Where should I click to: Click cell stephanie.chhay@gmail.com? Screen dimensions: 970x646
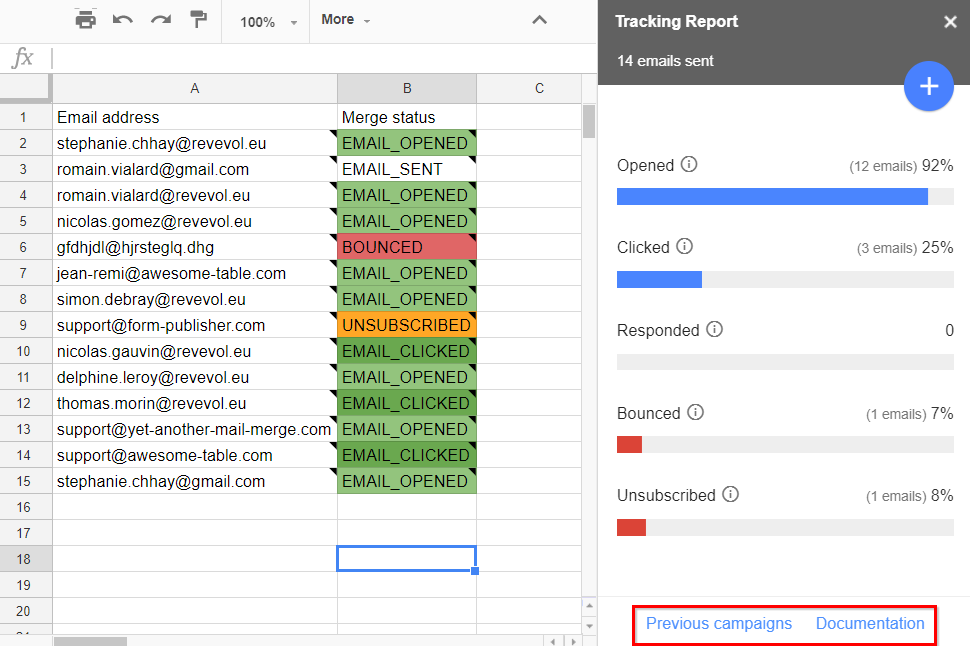click(195, 481)
